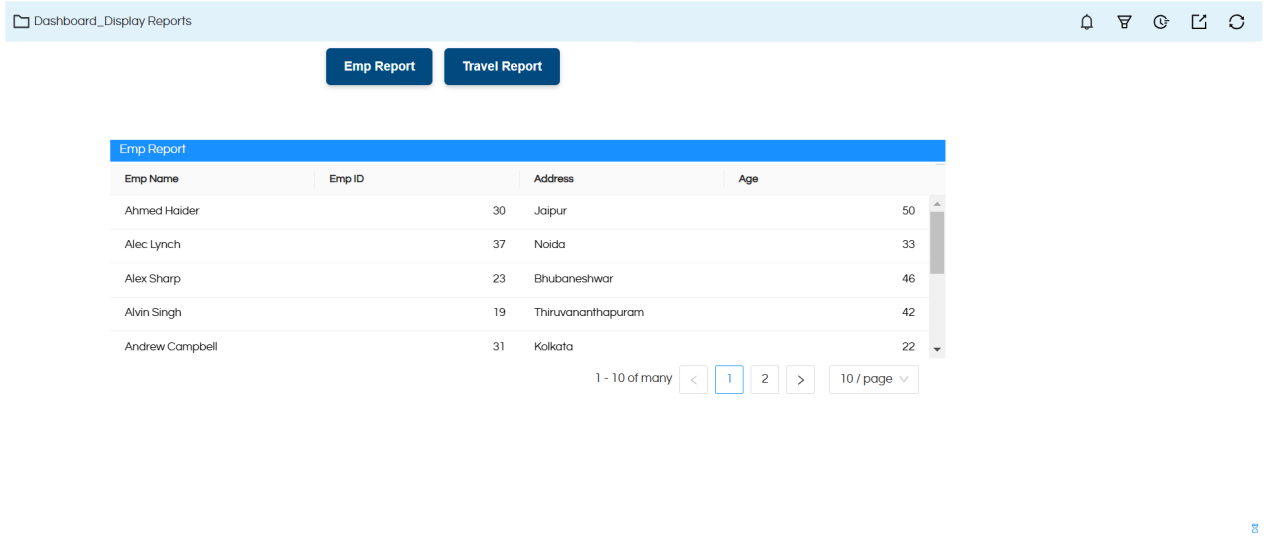The image size is (1267, 537).
Task: Click the Dashboard_Display Reports title
Action: (x=113, y=21)
